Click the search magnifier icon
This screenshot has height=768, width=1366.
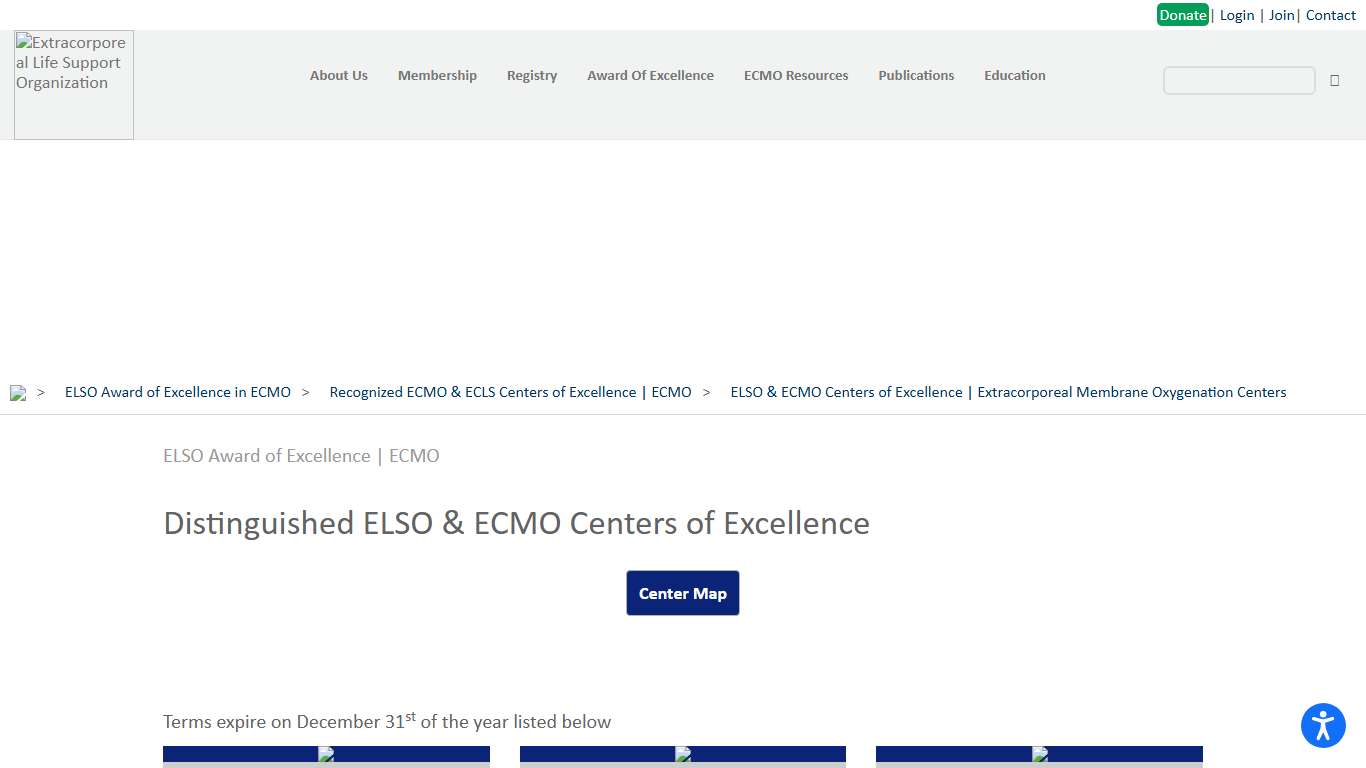tap(1335, 80)
